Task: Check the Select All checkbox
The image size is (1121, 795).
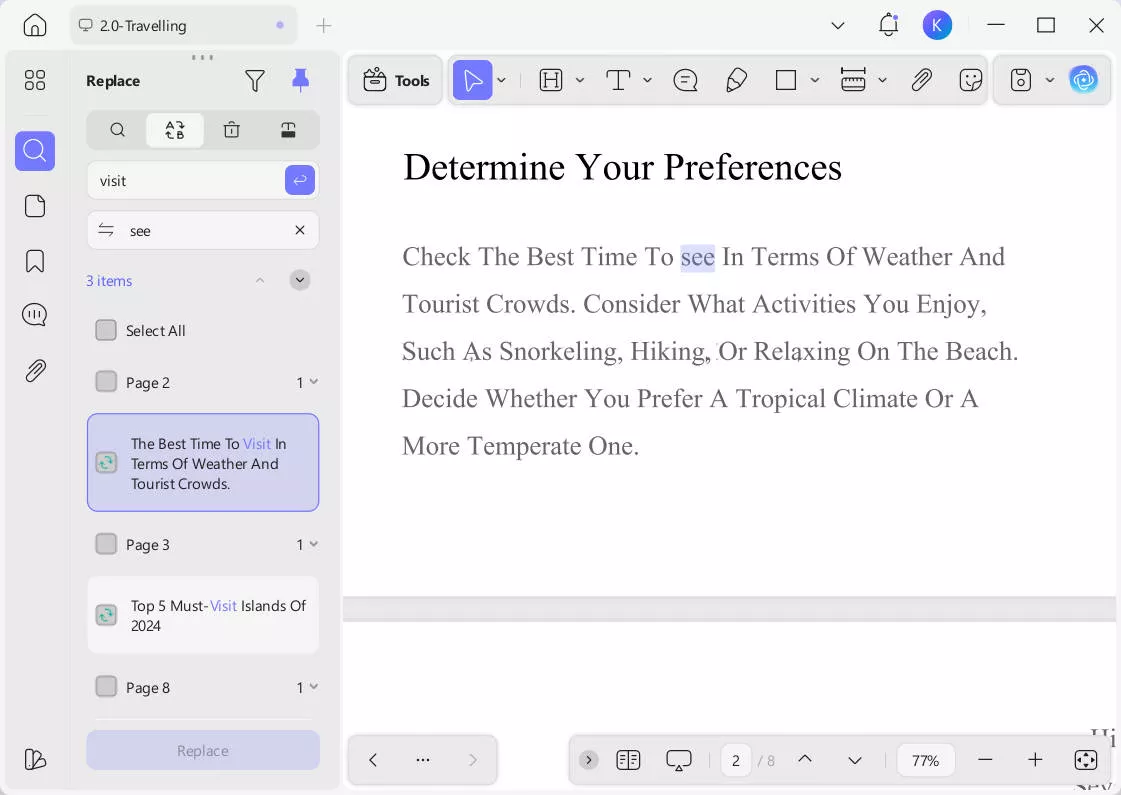Action: (x=106, y=330)
